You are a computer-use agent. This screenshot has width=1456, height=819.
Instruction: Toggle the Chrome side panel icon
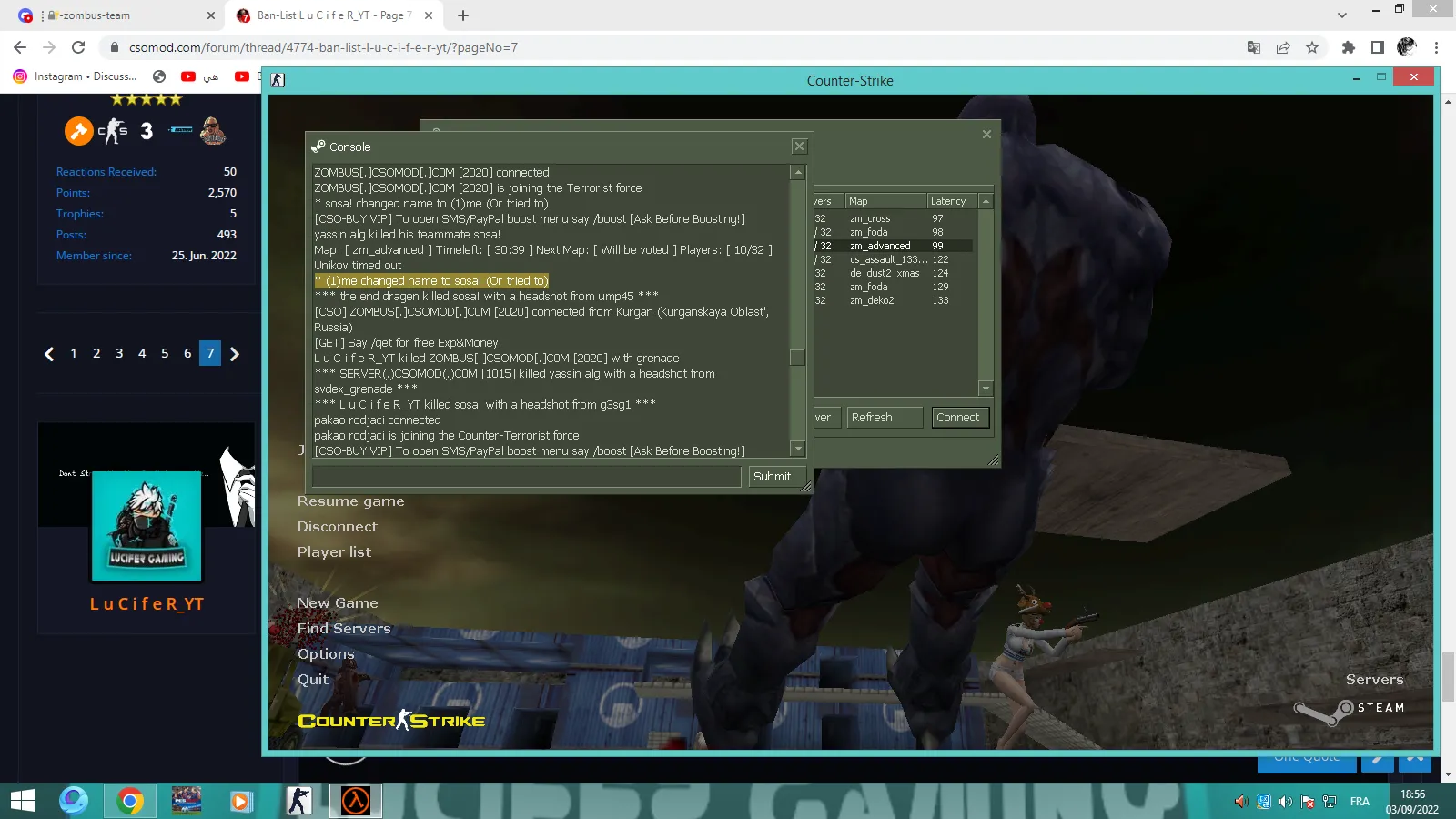pos(1378,47)
